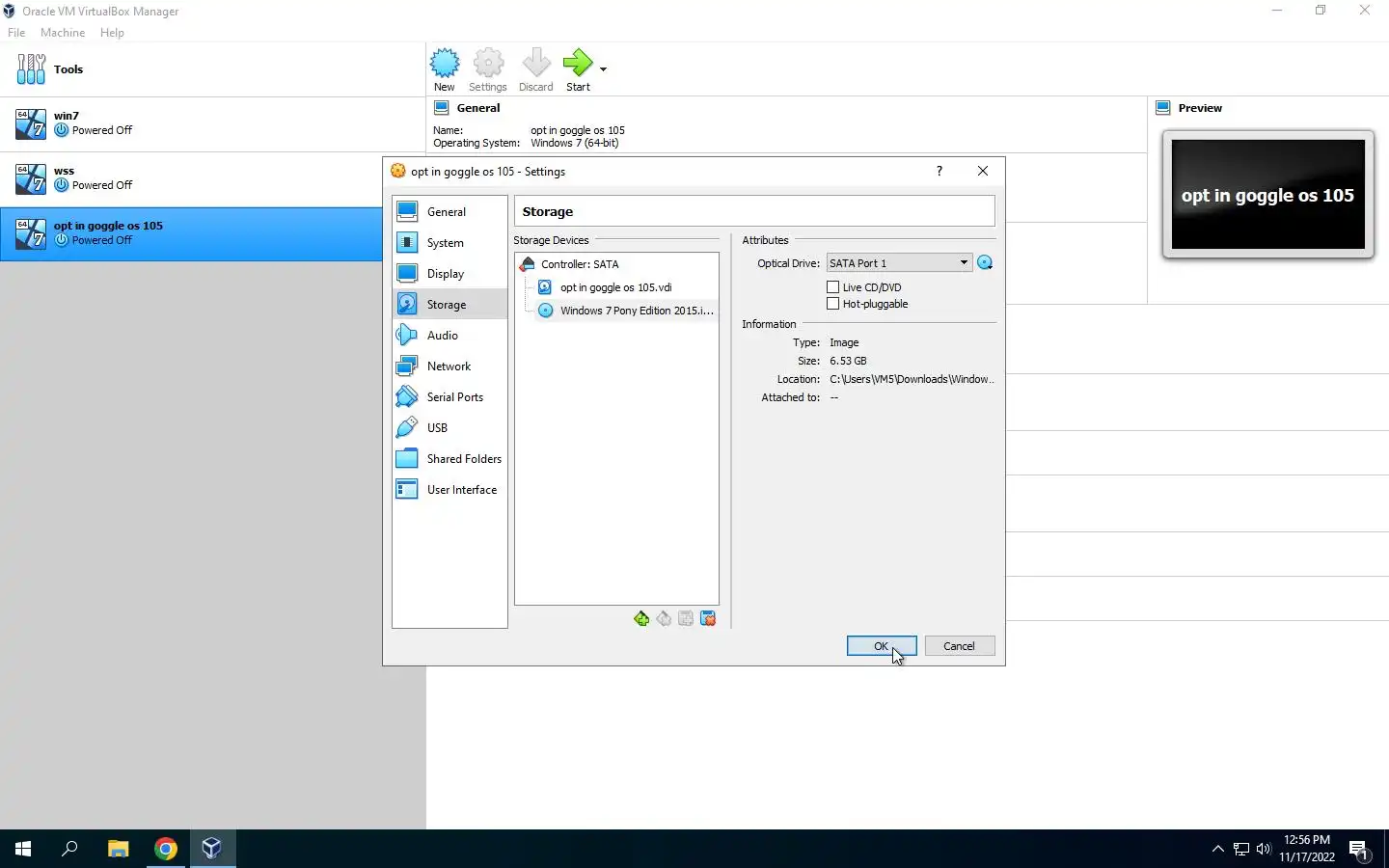Click the VM preview thumbnail
1389x868 pixels.
[1268, 195]
